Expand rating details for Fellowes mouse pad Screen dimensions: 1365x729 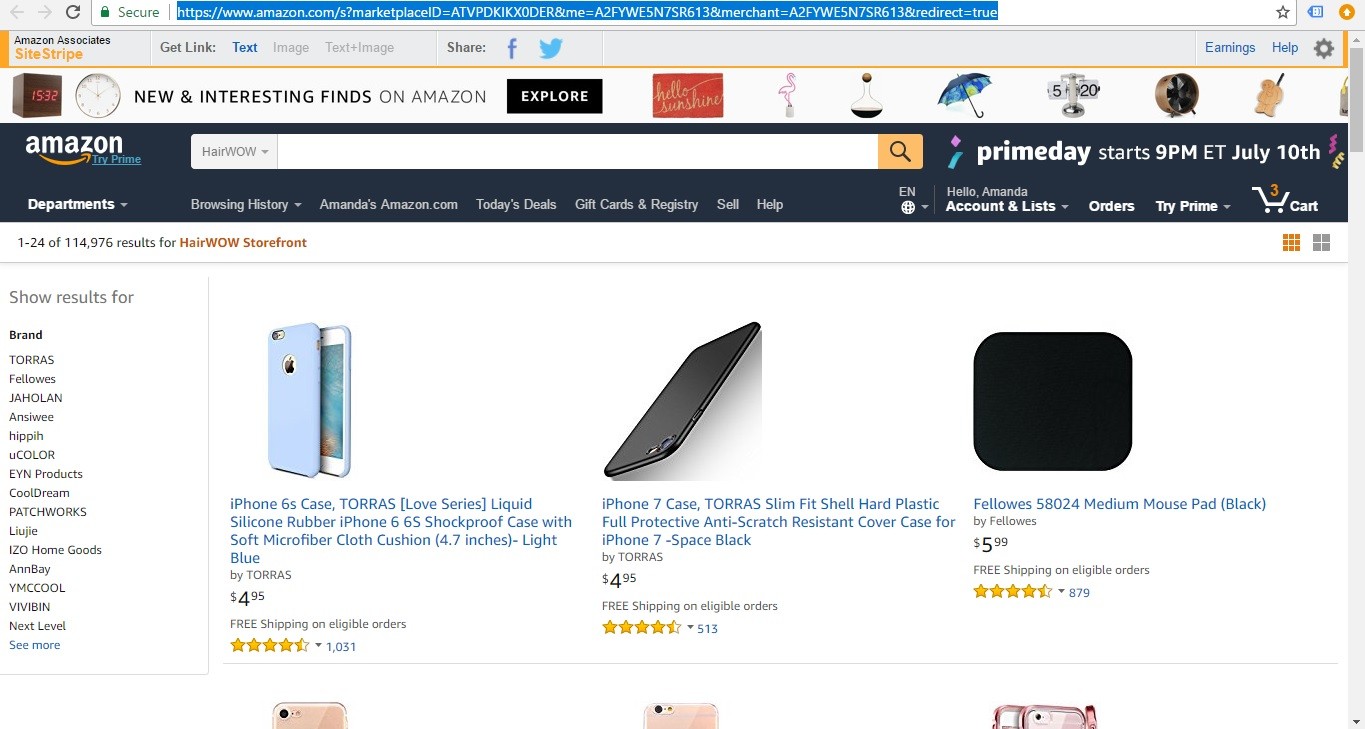pos(1061,592)
